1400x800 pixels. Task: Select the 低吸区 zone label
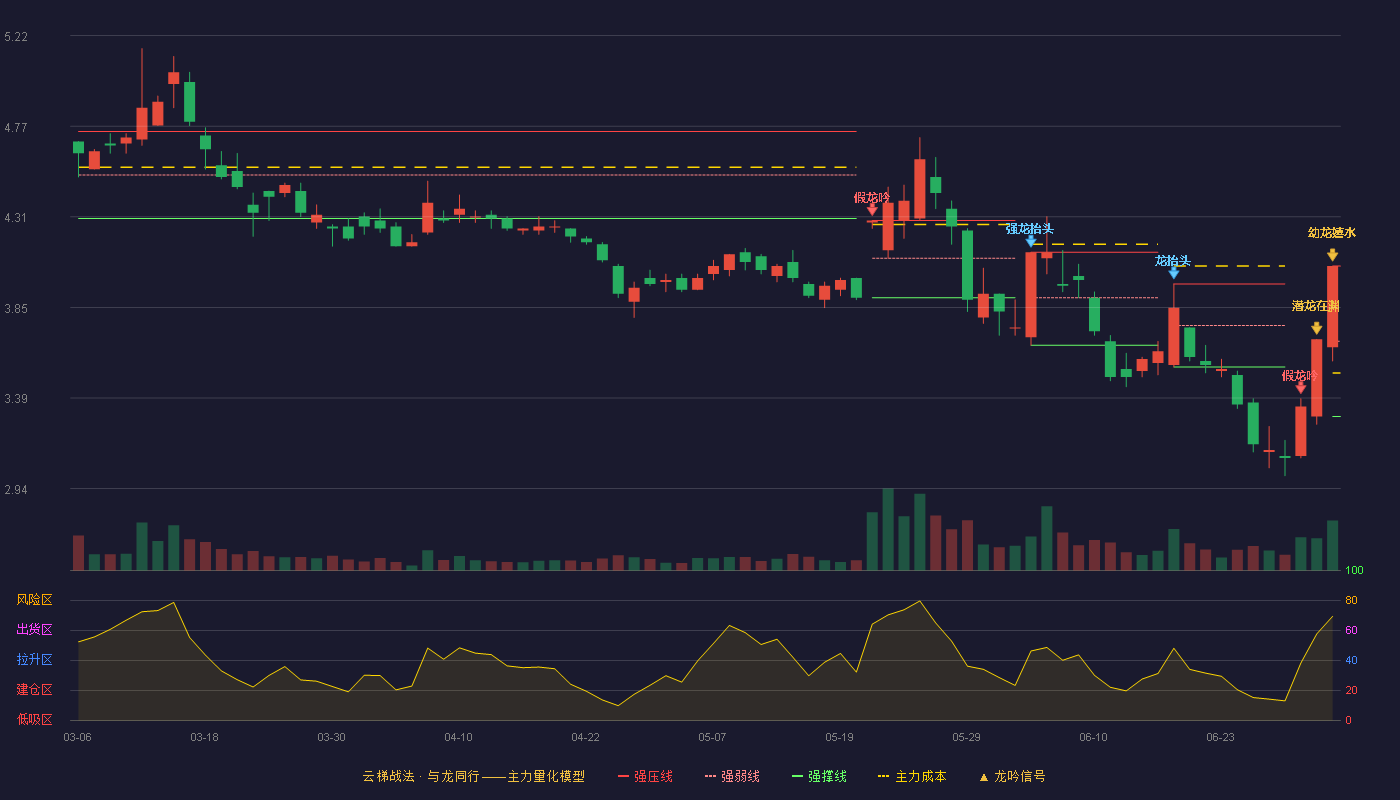coord(34,719)
